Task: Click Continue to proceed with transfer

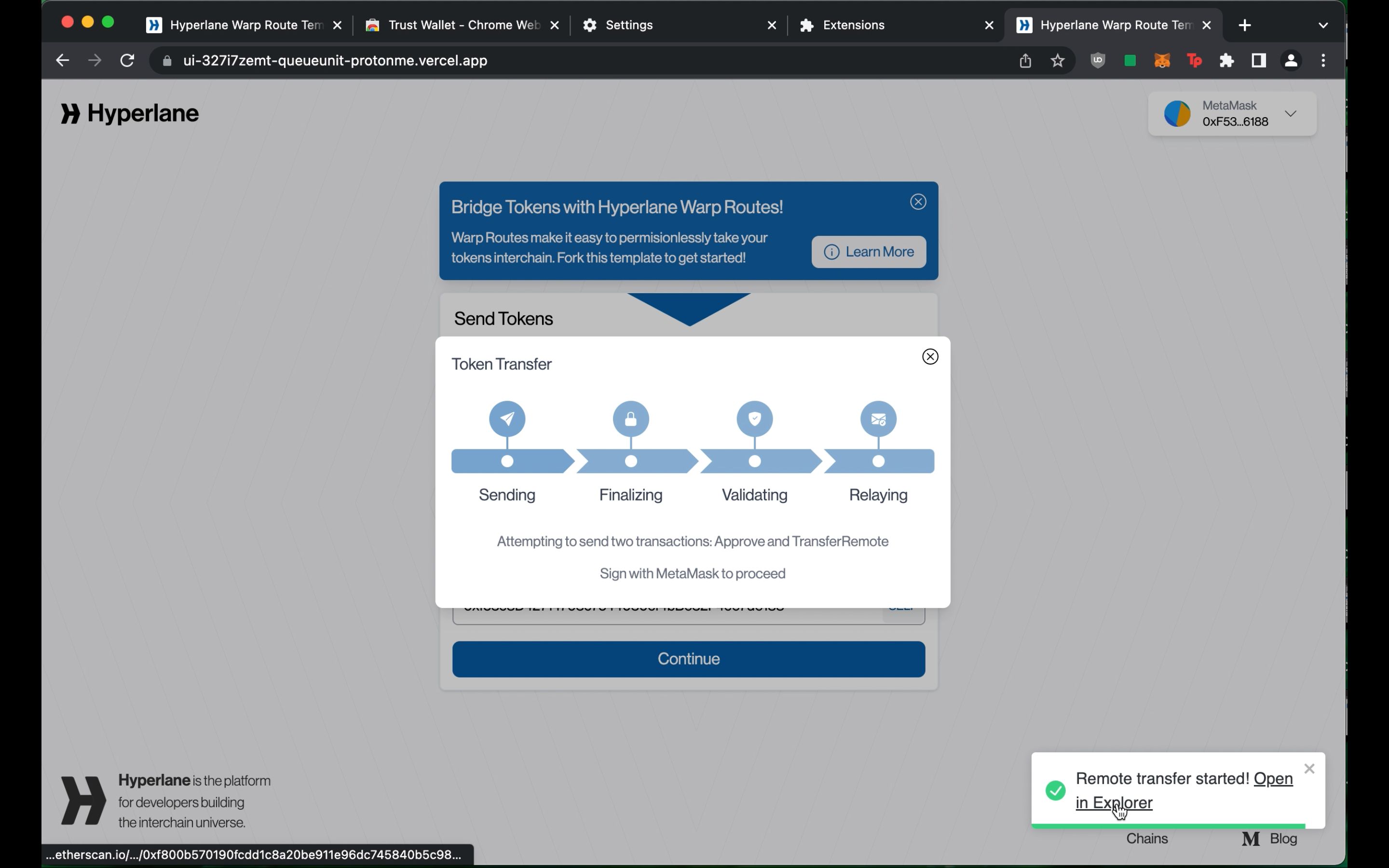Action: [x=688, y=658]
